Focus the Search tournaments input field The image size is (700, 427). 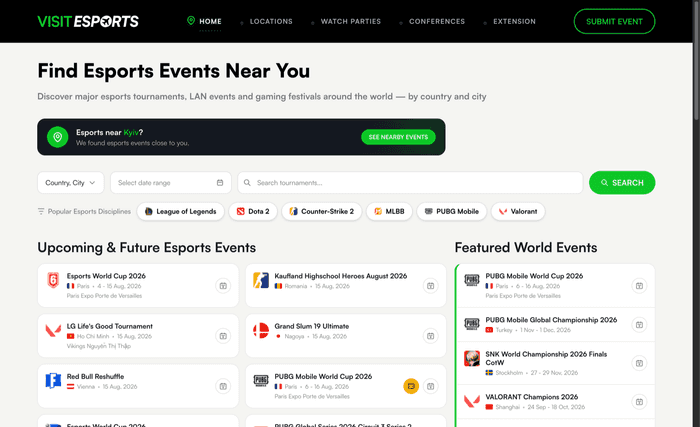[x=410, y=183]
